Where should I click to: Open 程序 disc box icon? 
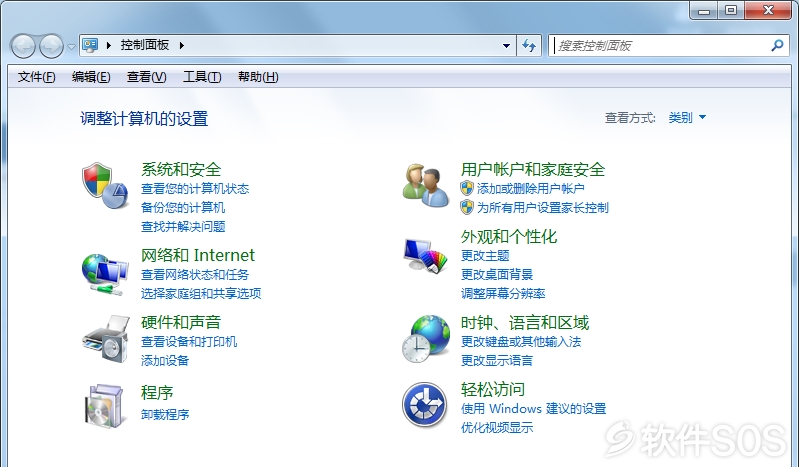(104, 406)
